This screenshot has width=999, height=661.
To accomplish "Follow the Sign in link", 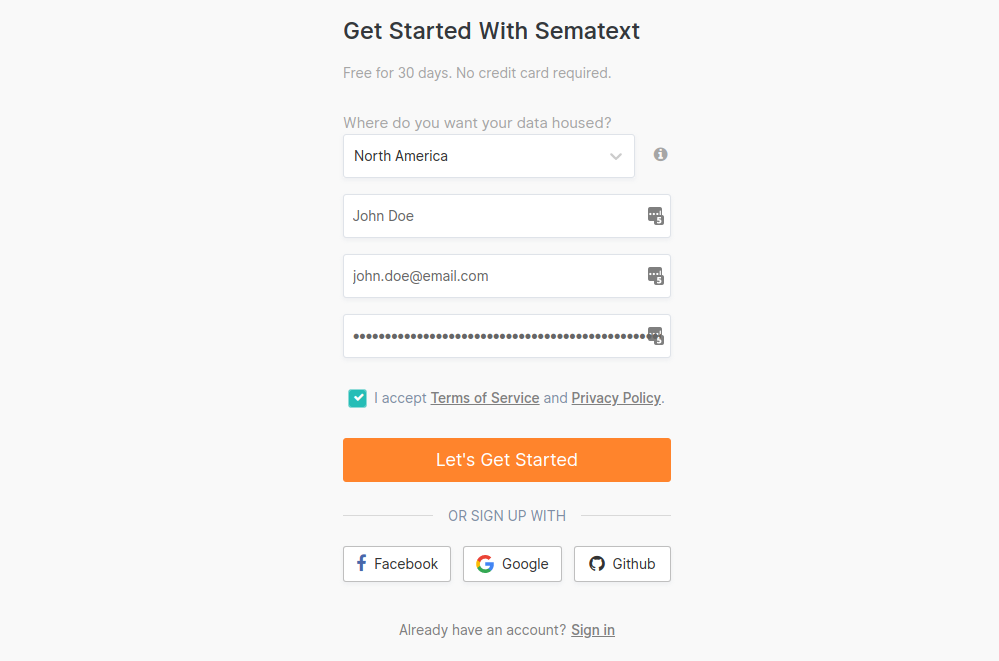I will [x=593, y=630].
